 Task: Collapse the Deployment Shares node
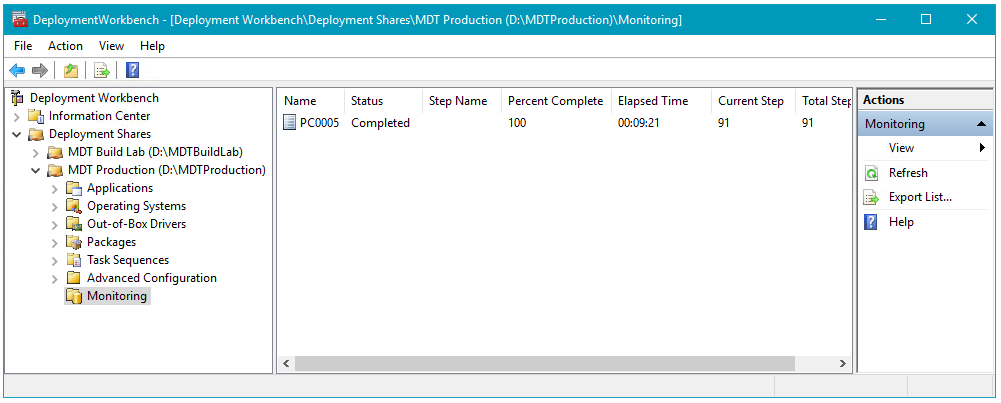17,134
